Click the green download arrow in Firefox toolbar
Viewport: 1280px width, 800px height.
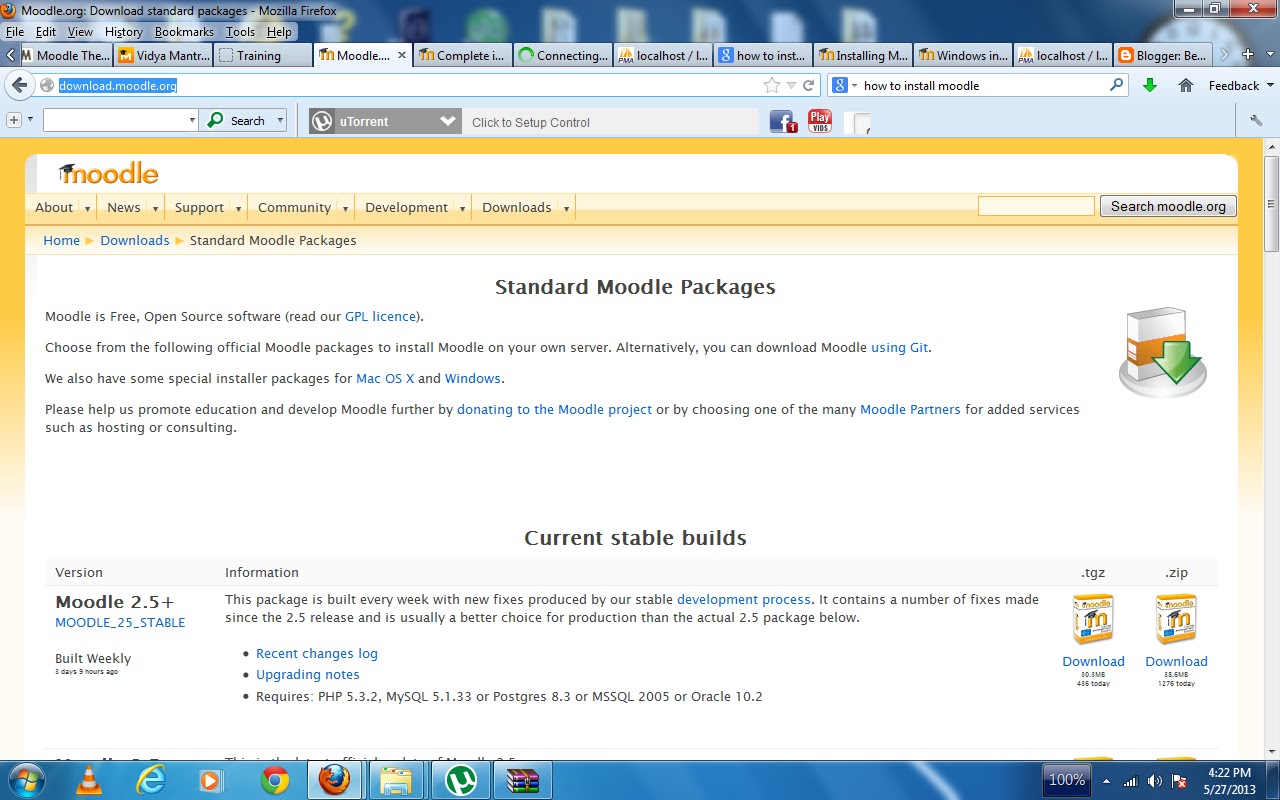pyautogui.click(x=1150, y=85)
